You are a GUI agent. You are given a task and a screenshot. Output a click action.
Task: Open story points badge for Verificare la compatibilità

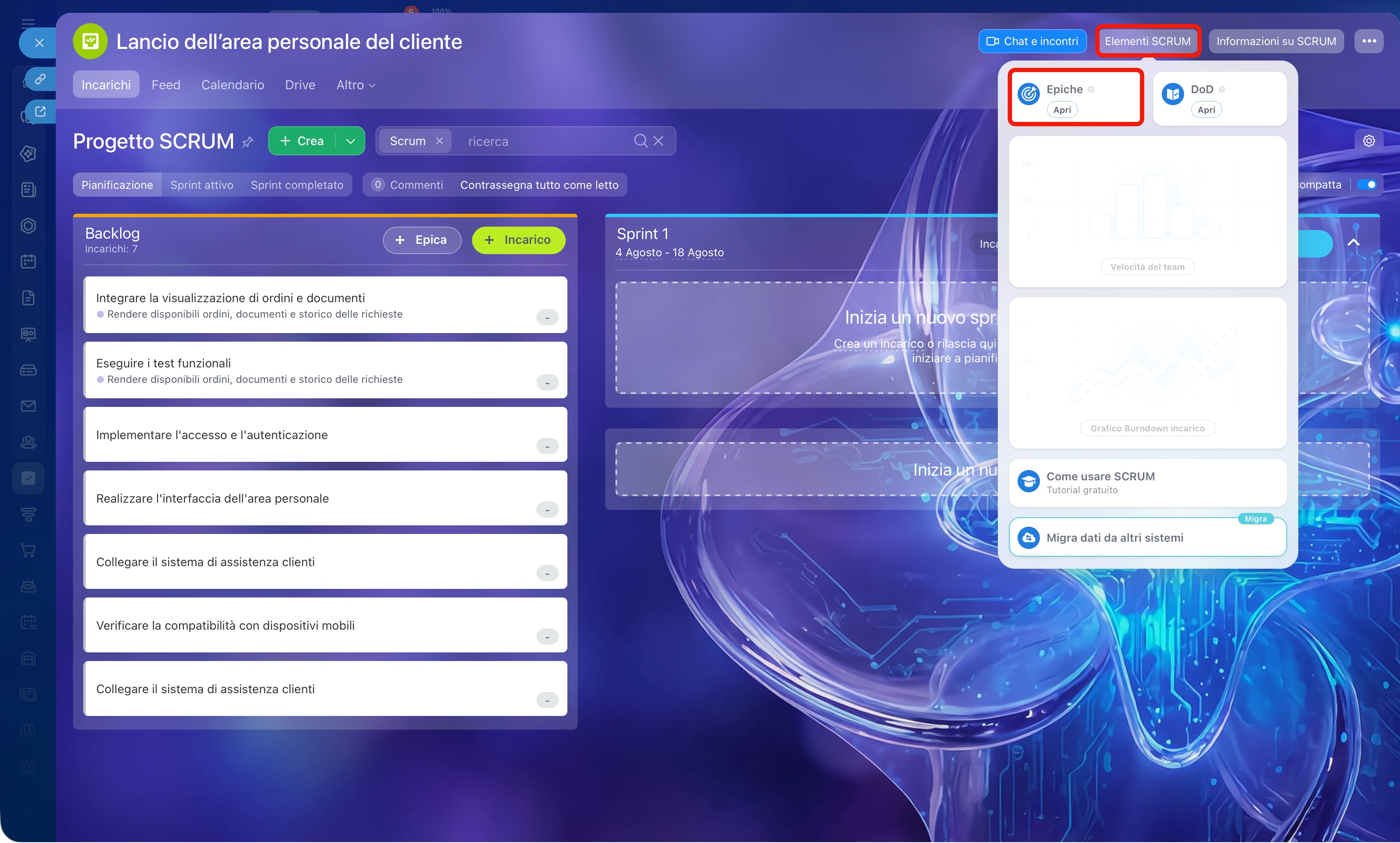548,637
